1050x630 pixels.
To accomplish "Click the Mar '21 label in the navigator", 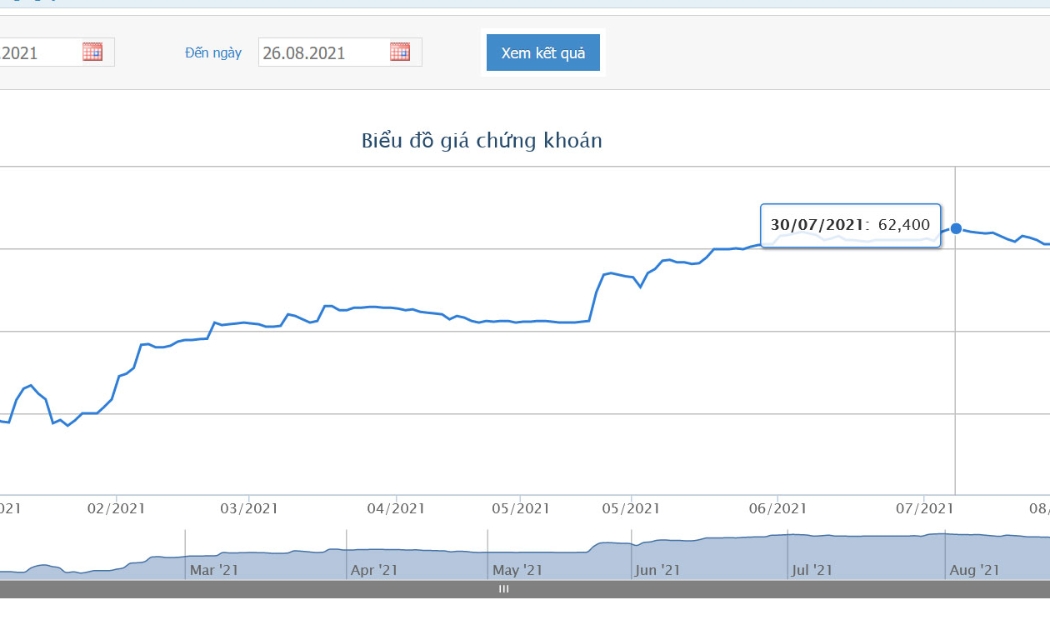I will pos(214,570).
